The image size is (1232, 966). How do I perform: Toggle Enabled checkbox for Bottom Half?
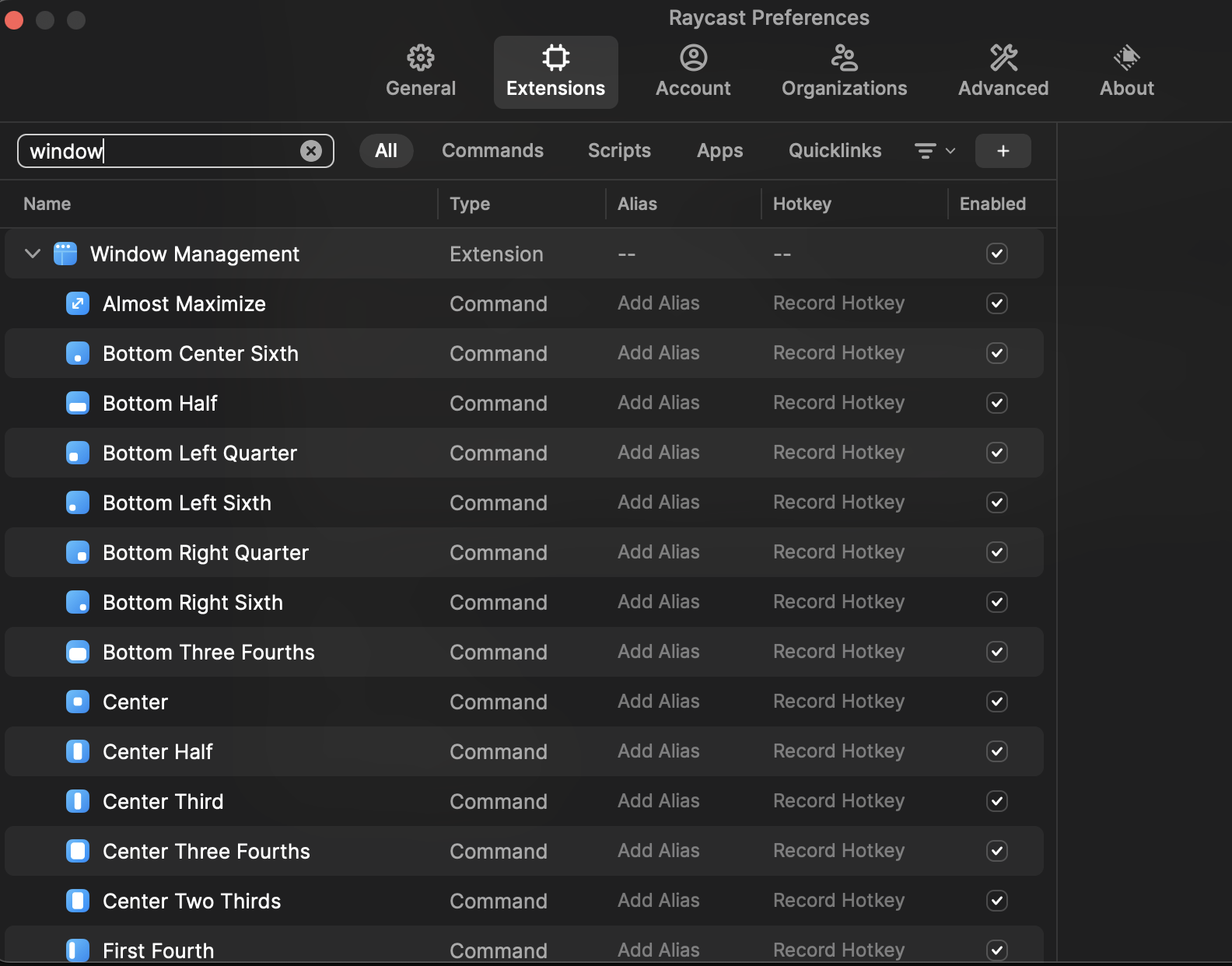(x=997, y=403)
